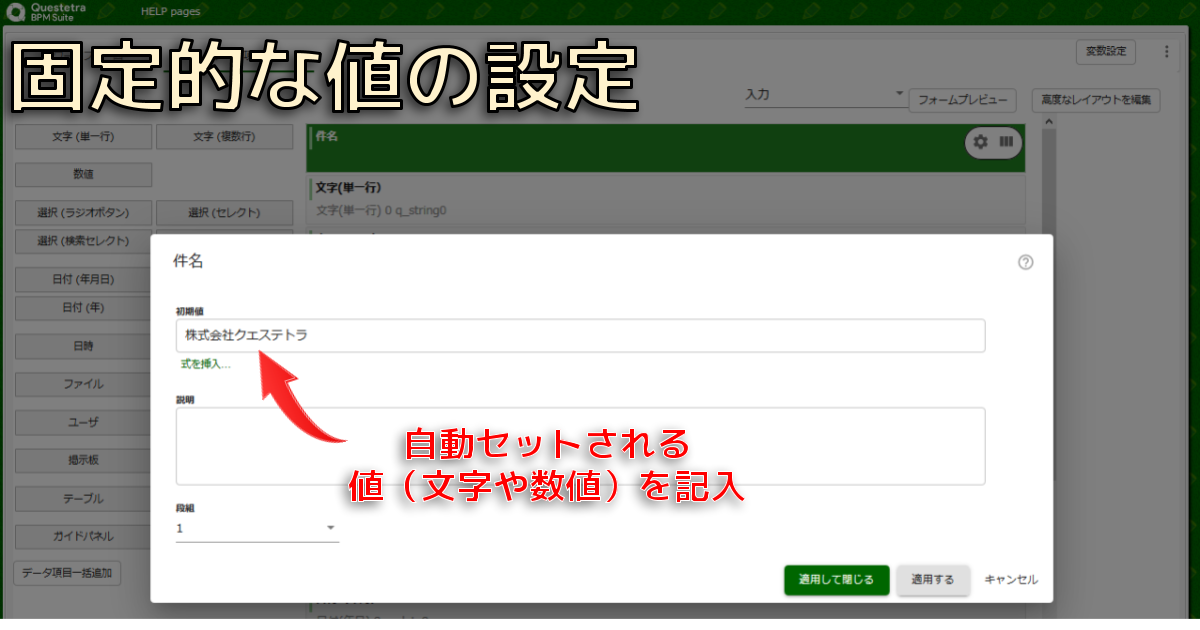The width and height of the screenshot is (1200, 630).
Task: Add a 数値 item from the palette
Action: pos(83,174)
